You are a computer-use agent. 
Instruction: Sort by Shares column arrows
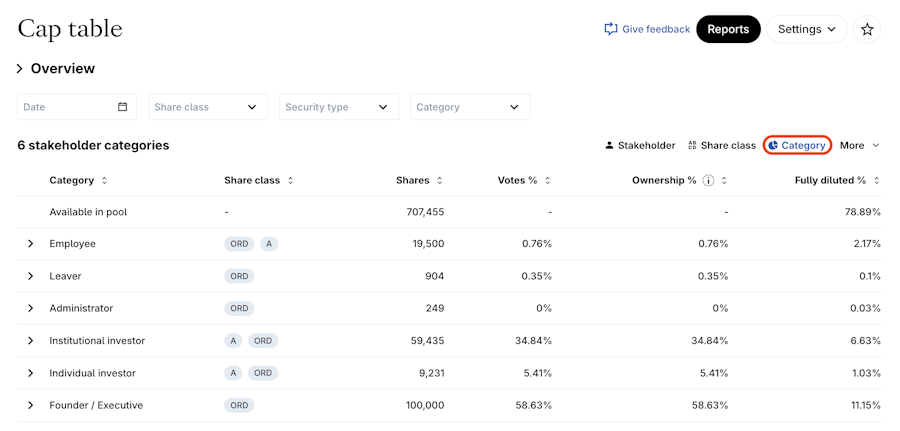tap(439, 181)
